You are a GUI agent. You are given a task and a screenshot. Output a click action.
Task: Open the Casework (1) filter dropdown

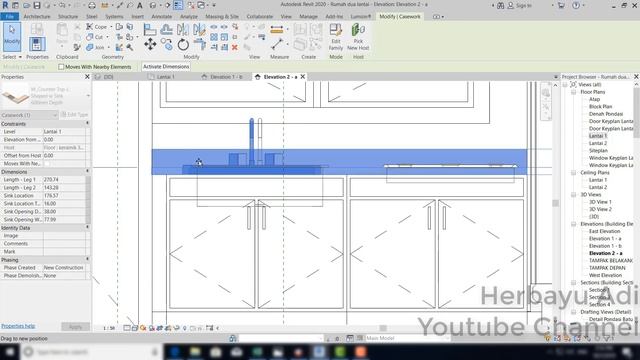click(x=29, y=115)
